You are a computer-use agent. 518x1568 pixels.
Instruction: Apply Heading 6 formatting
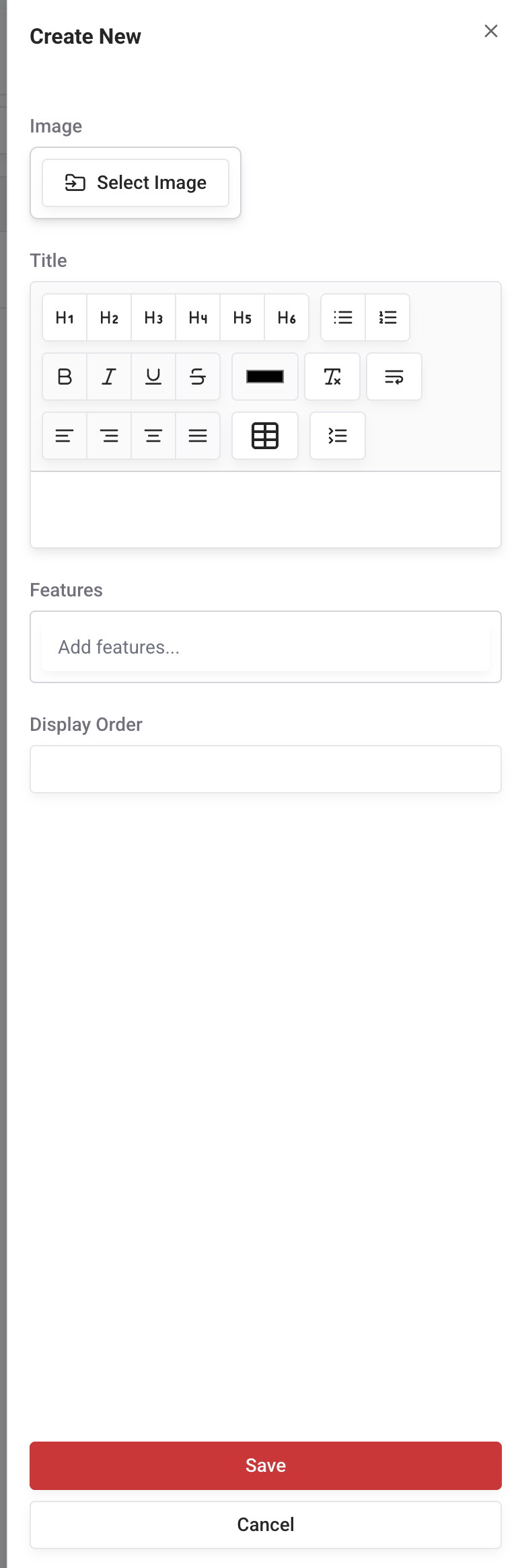click(286, 317)
